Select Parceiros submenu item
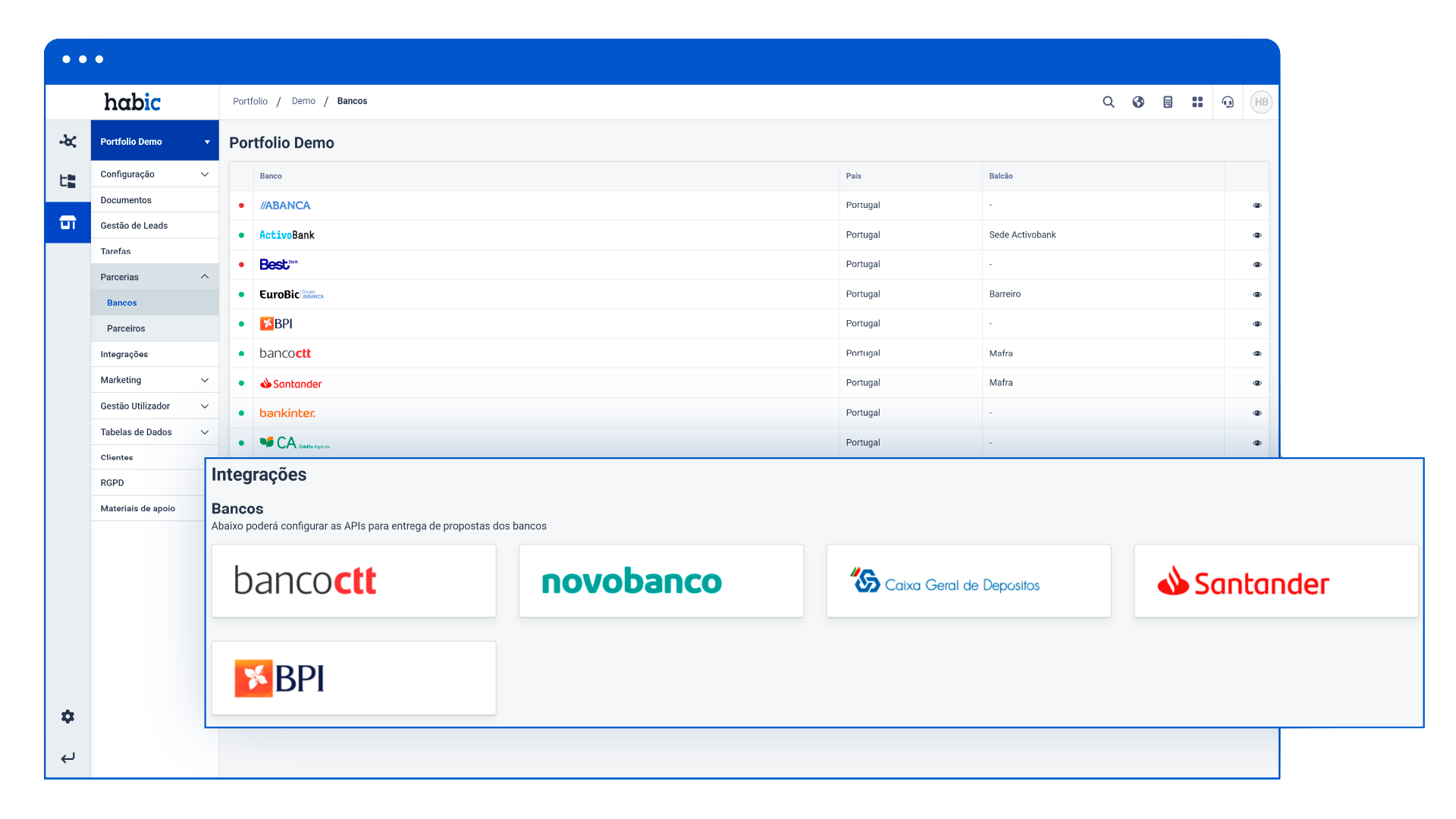This screenshot has width=1456, height=819. click(x=155, y=328)
